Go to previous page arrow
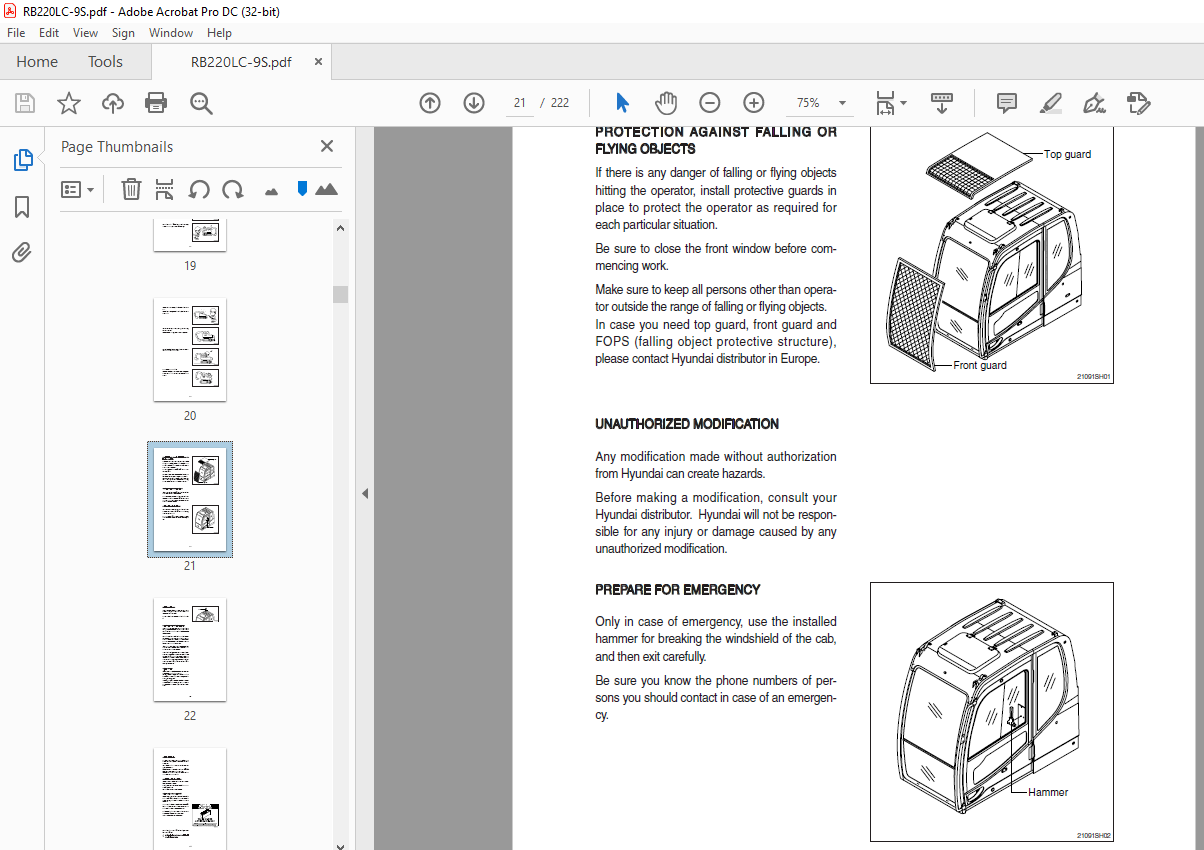The image size is (1204, 850). point(430,103)
